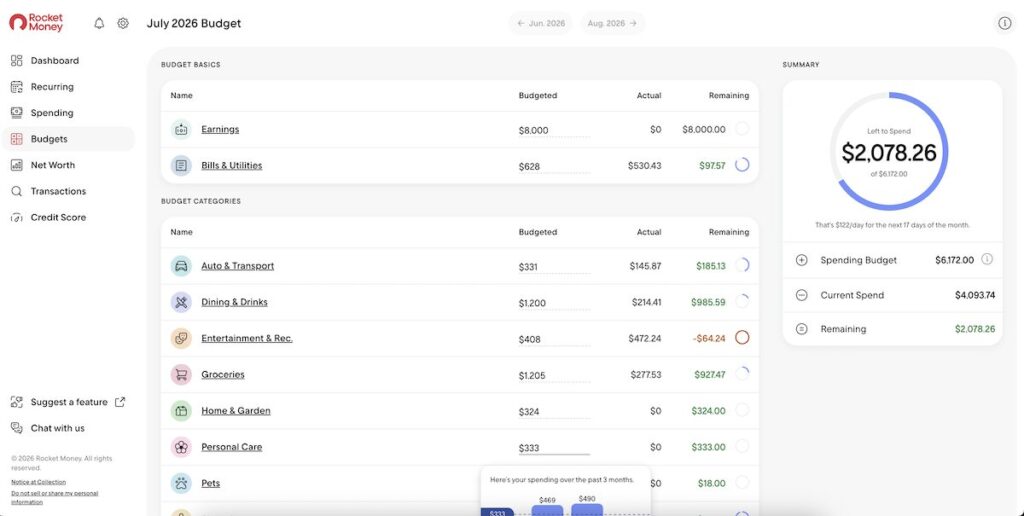Viewport: 1024px width, 516px height.
Task: Open Auto & Transport category
Action: pos(238,266)
